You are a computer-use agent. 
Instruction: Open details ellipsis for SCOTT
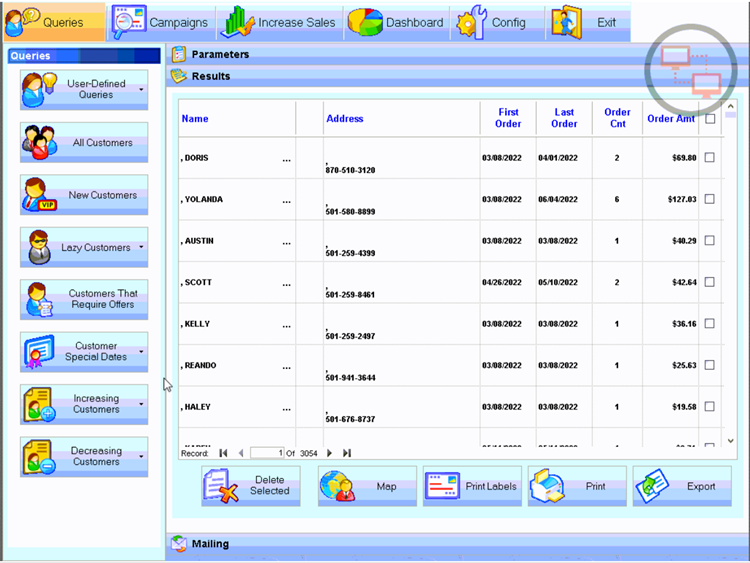click(287, 285)
